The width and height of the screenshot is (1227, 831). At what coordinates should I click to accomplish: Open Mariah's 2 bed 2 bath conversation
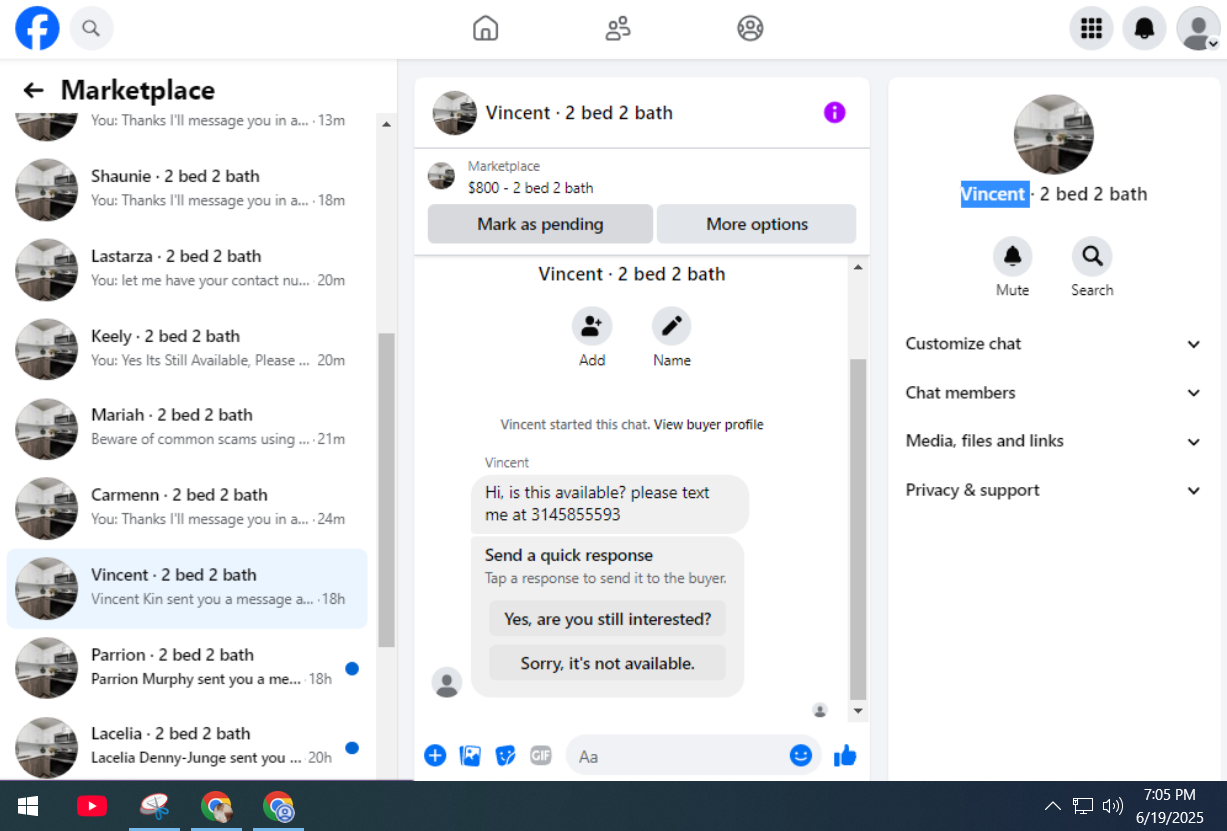pyautogui.click(x=187, y=427)
